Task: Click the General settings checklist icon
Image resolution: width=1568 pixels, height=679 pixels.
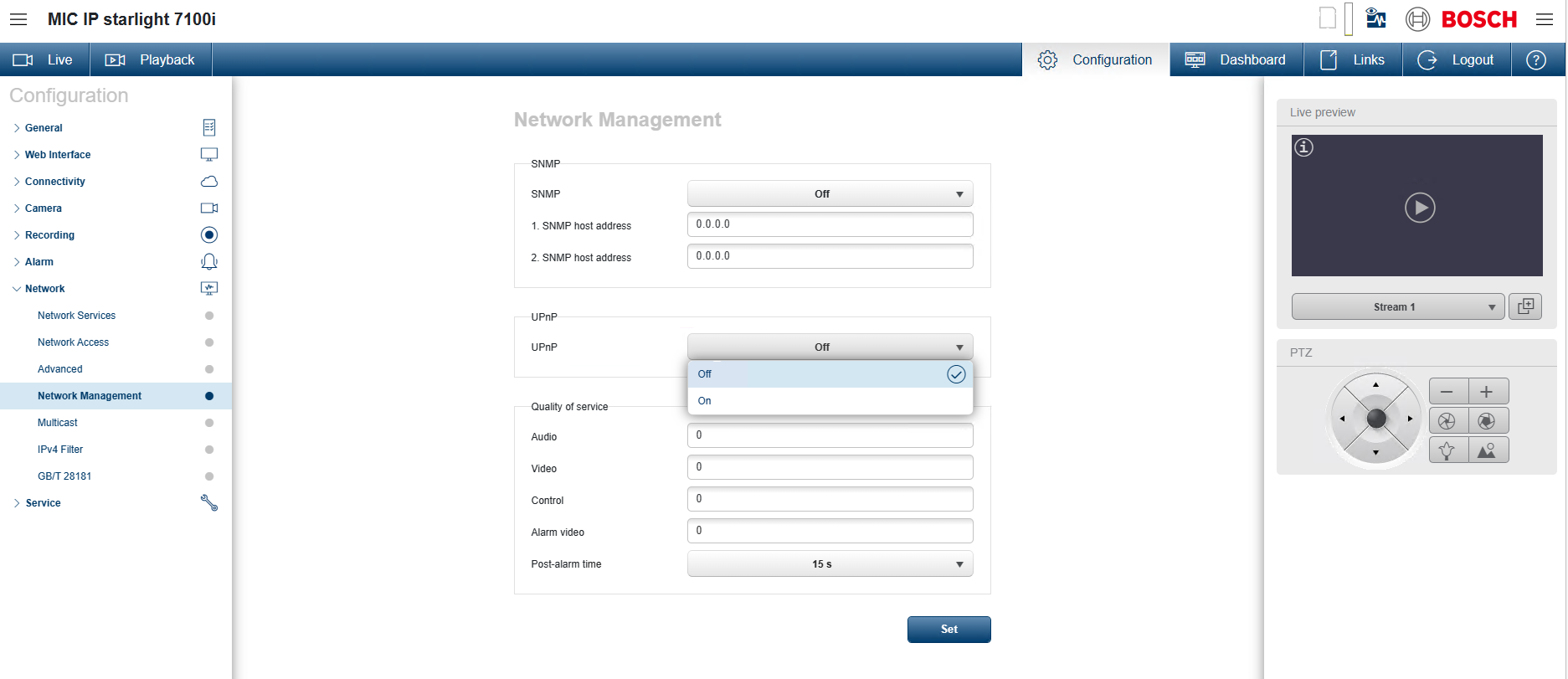Action: [x=209, y=127]
